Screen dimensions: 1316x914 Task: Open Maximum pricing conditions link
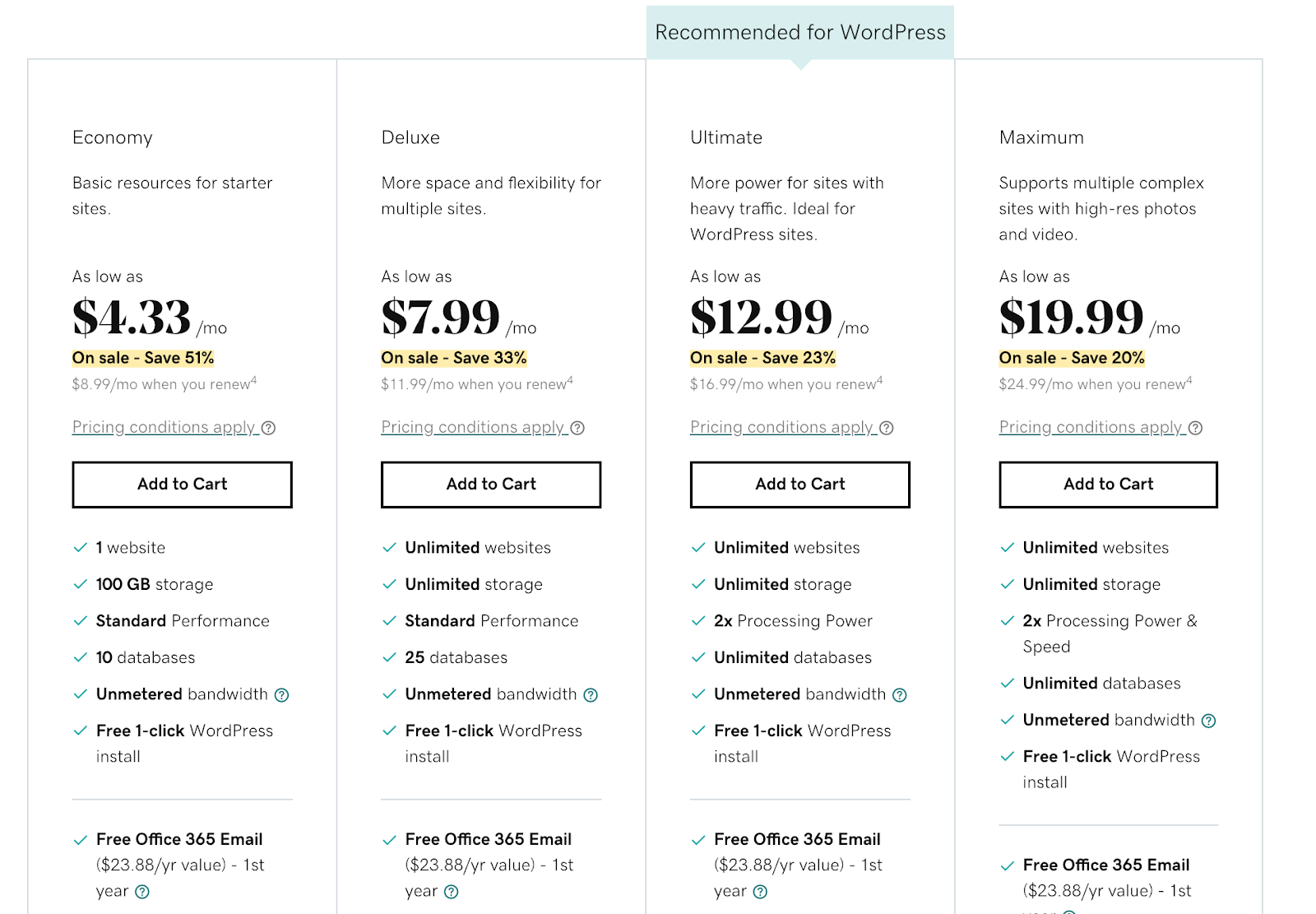point(1091,427)
